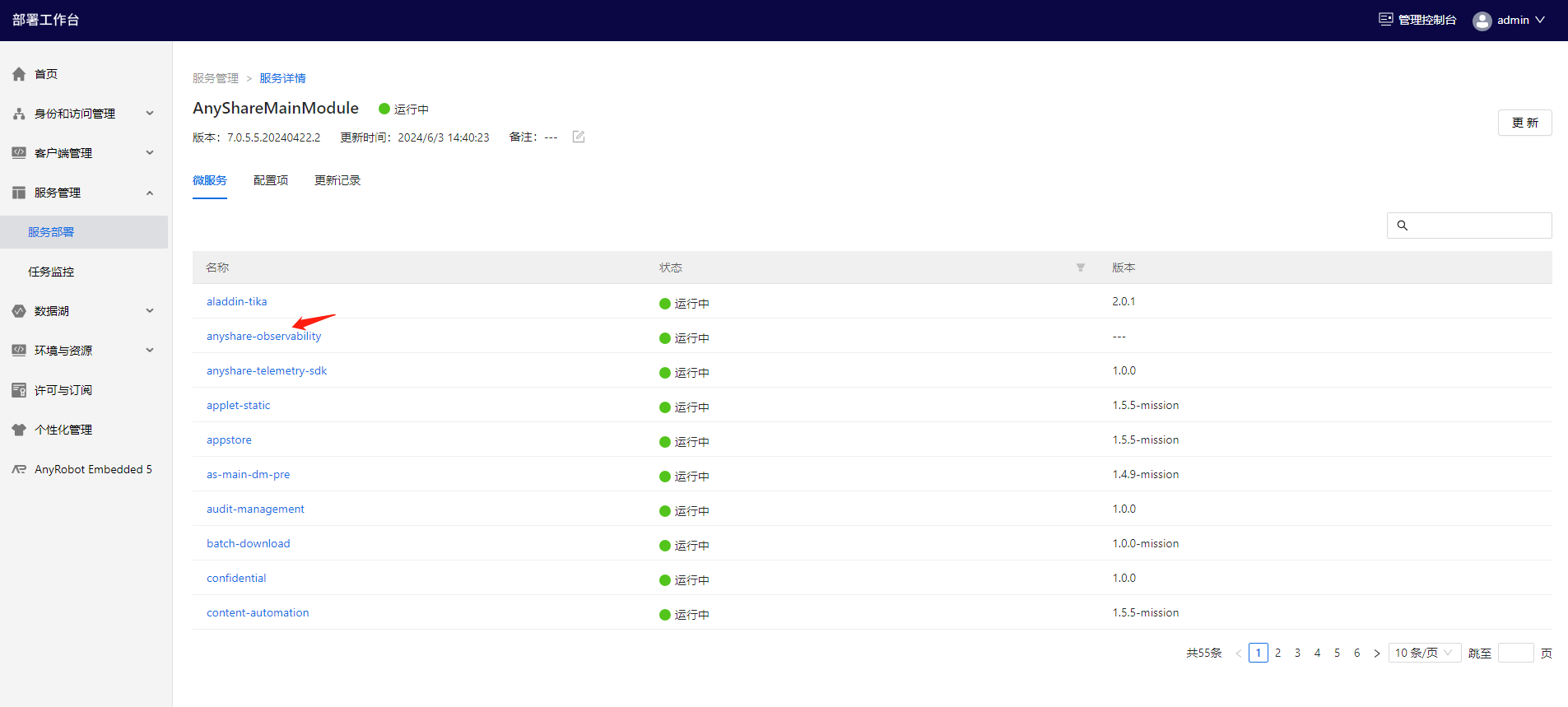
Task: Open the applet-static microservice link
Action: pyautogui.click(x=239, y=405)
